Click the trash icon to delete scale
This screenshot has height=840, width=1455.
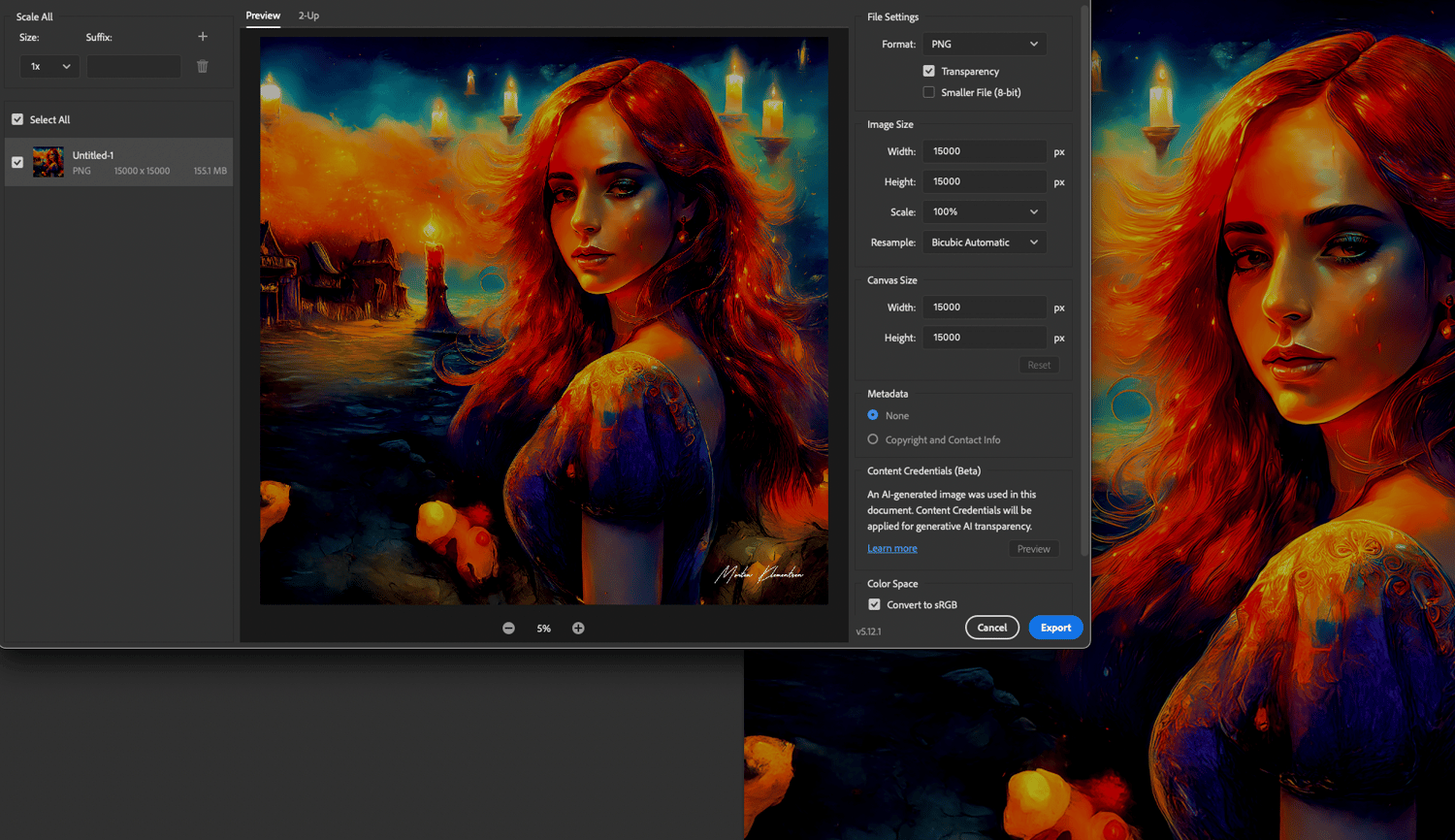[203, 67]
